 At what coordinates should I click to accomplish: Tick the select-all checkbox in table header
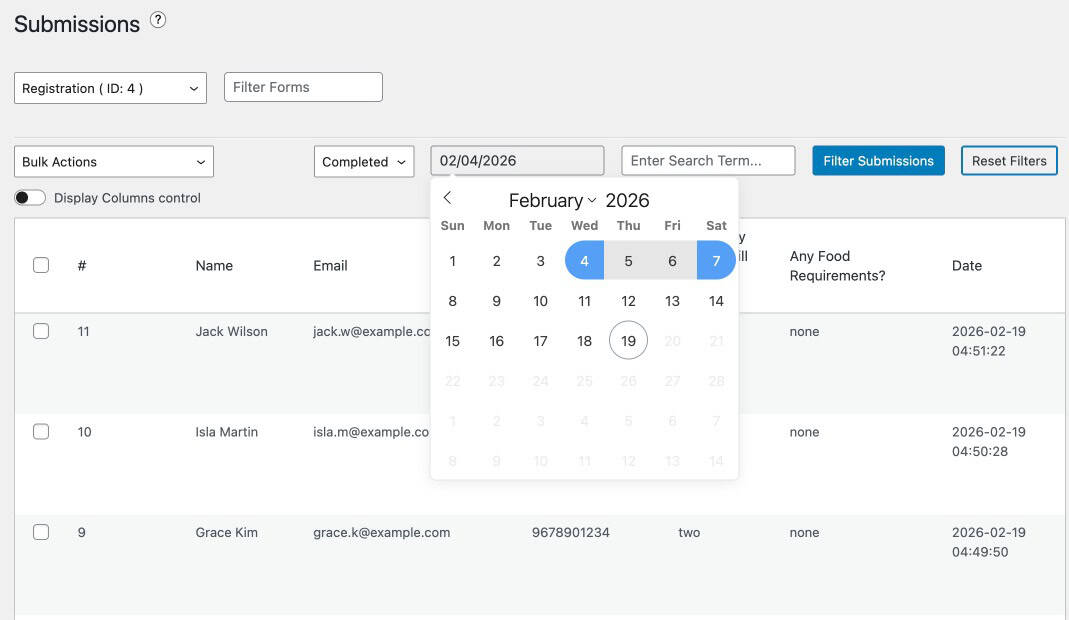point(41,265)
